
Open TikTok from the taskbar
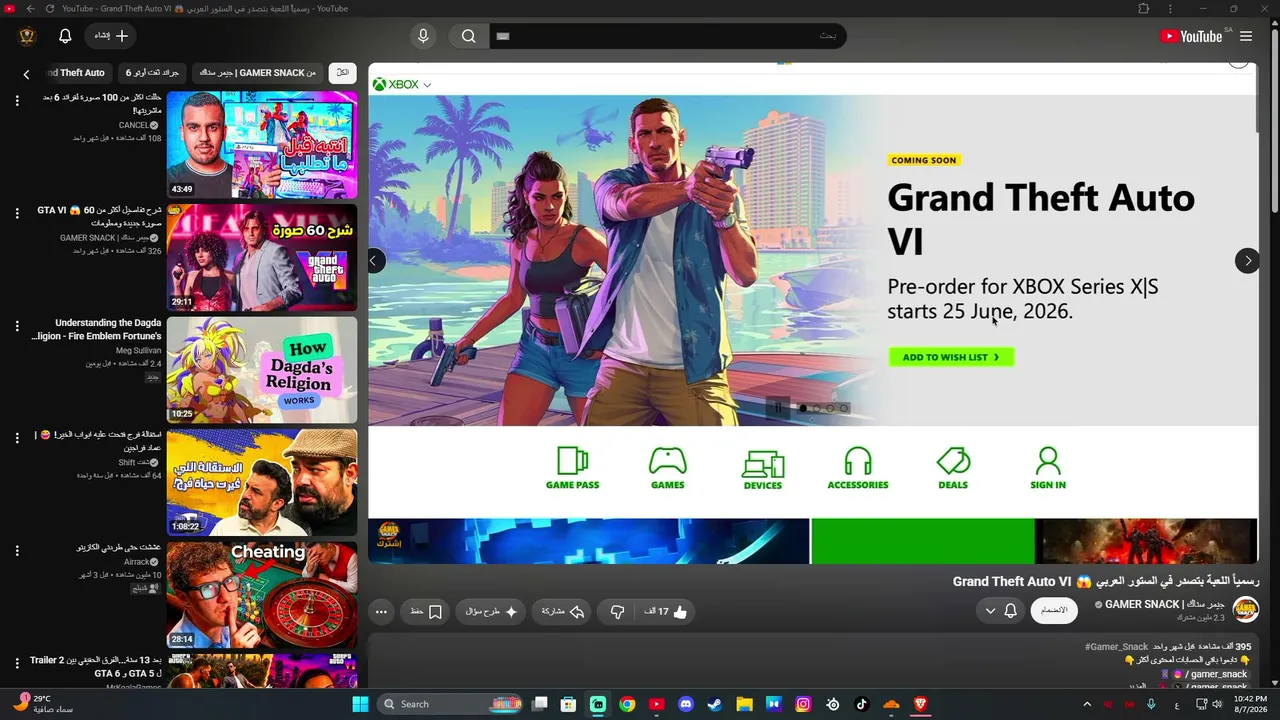[x=862, y=704]
